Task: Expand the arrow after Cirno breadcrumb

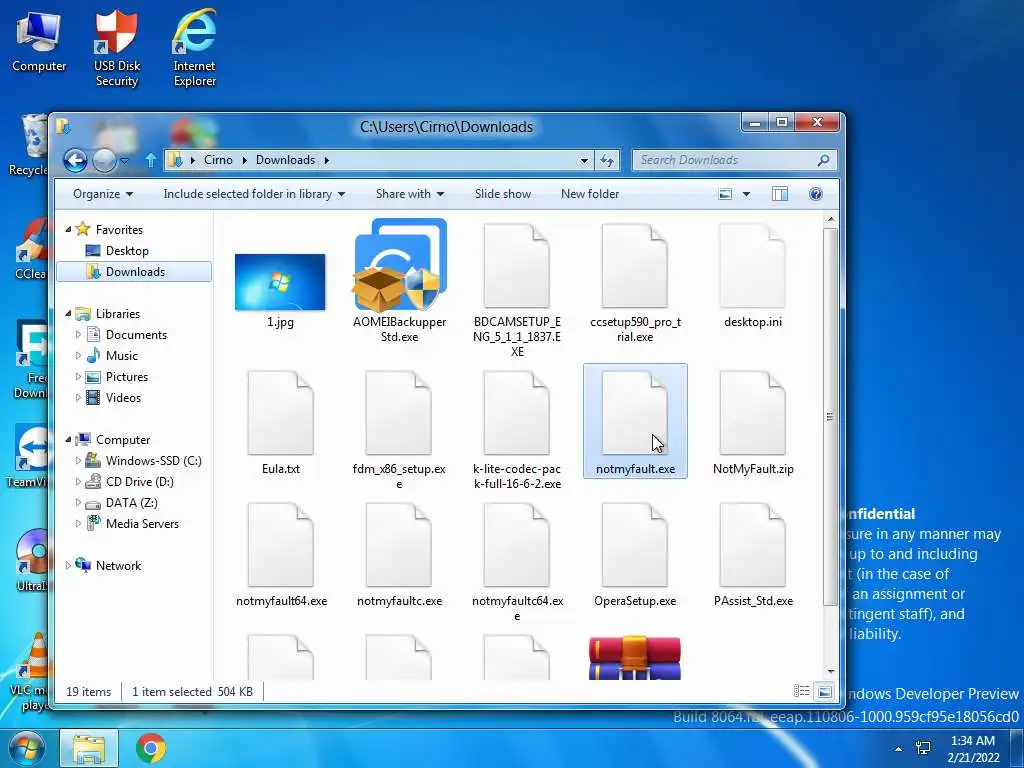Action: click(244, 160)
